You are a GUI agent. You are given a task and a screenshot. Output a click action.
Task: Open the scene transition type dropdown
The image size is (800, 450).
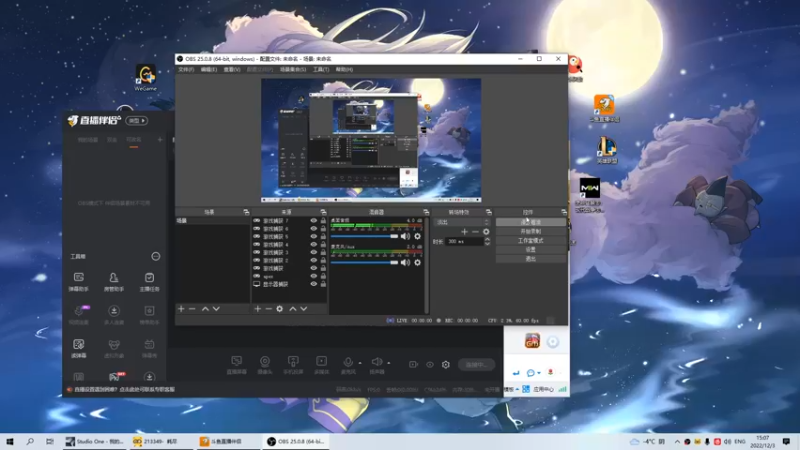tap(462, 222)
